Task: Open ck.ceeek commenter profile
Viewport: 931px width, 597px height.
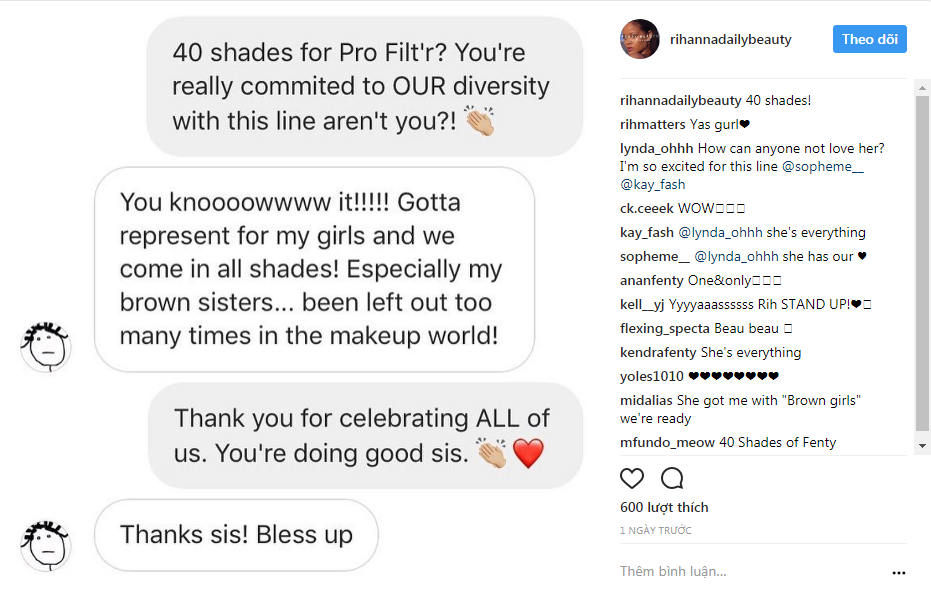Action: click(x=646, y=209)
